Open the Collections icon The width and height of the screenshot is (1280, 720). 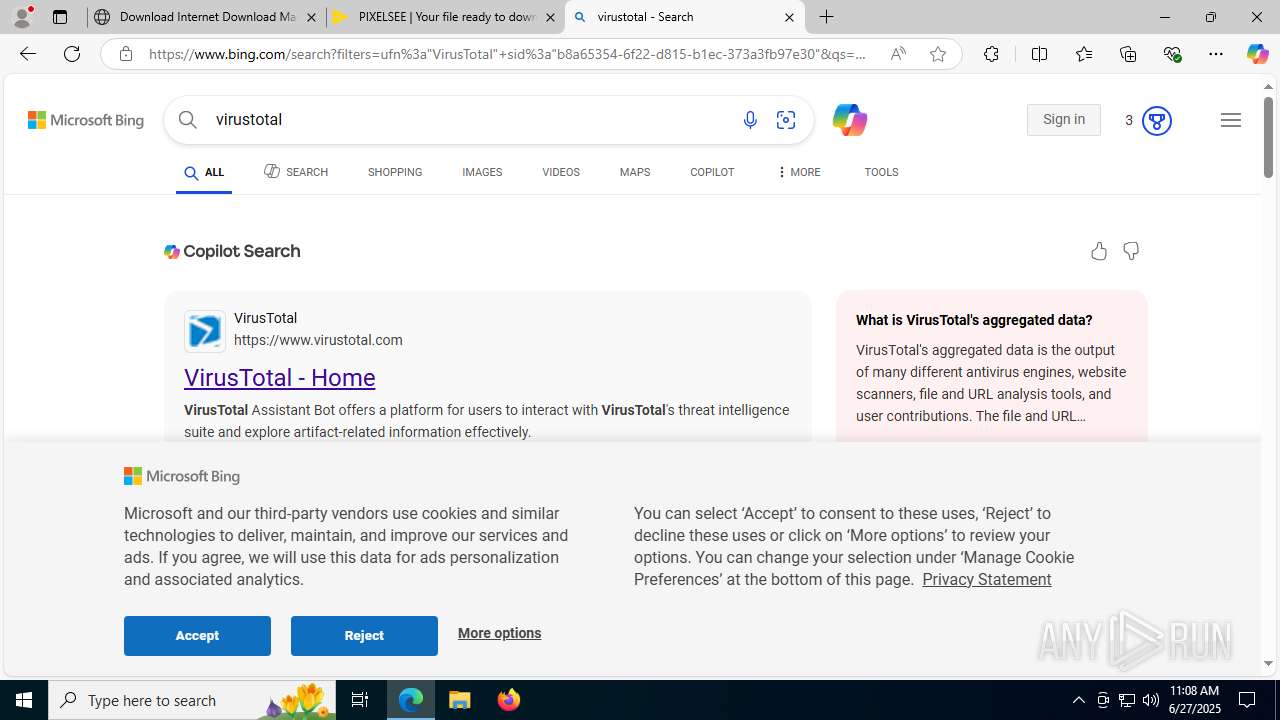[x=1128, y=54]
